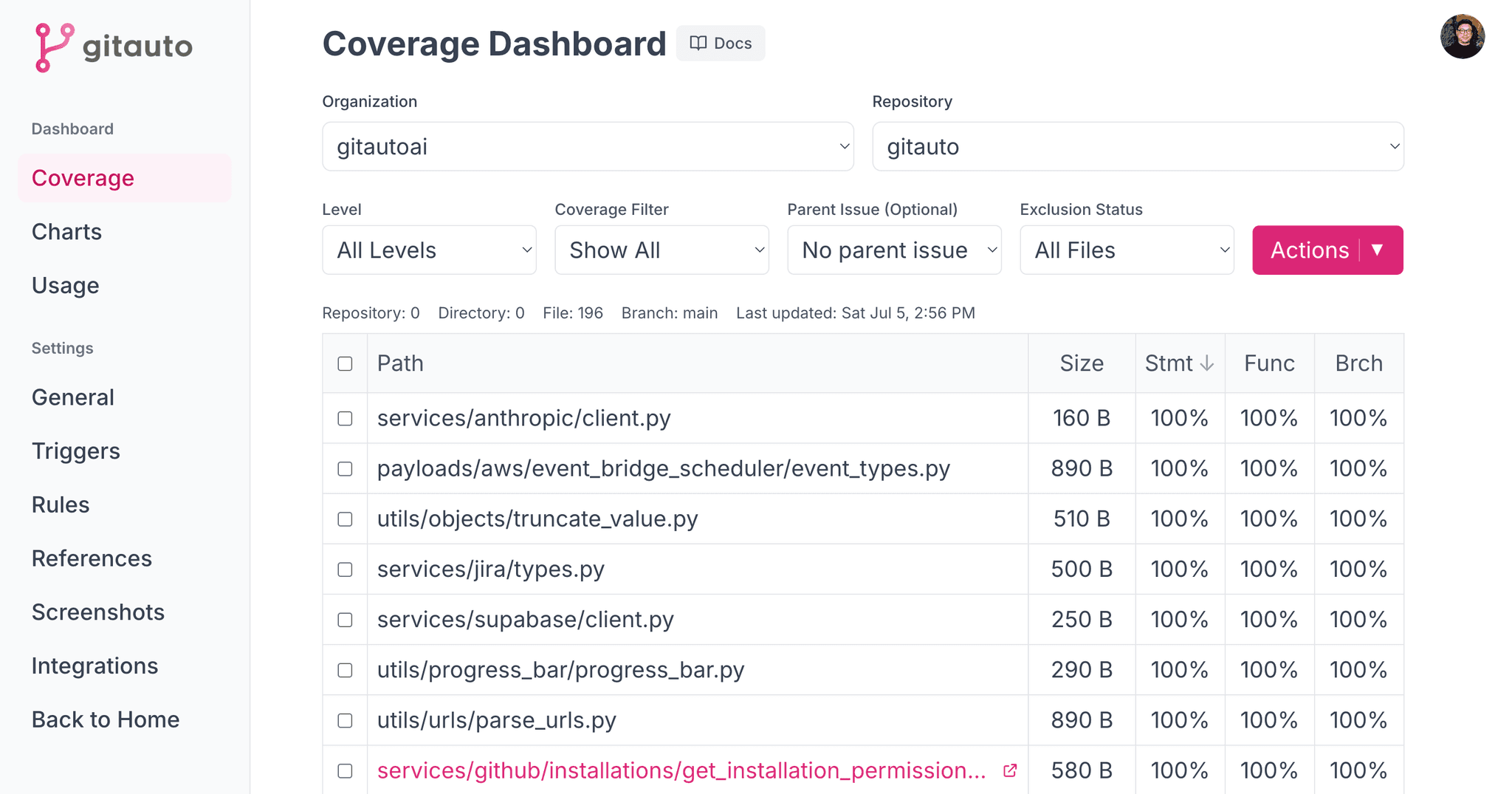Open Triggers settings in the sidebar
This screenshot has height=794, width=1512.
click(x=75, y=451)
